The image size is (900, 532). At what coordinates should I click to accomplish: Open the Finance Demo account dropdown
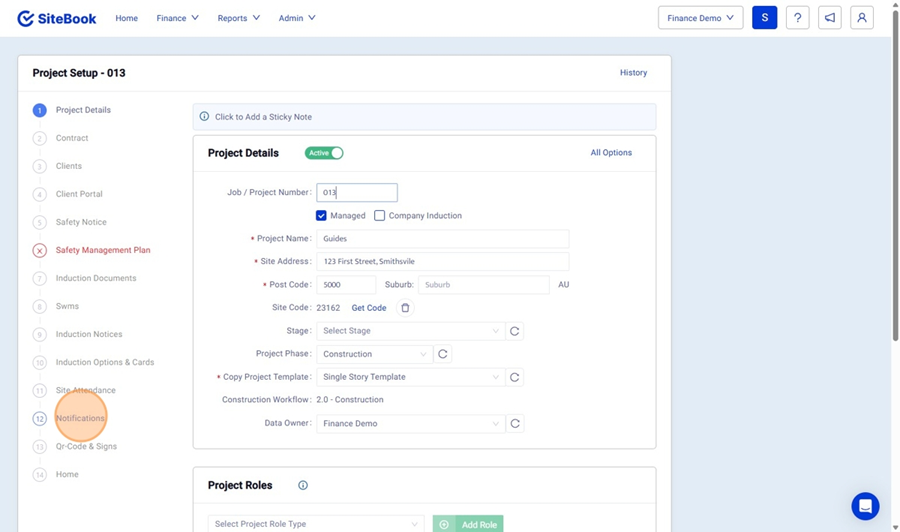700,18
